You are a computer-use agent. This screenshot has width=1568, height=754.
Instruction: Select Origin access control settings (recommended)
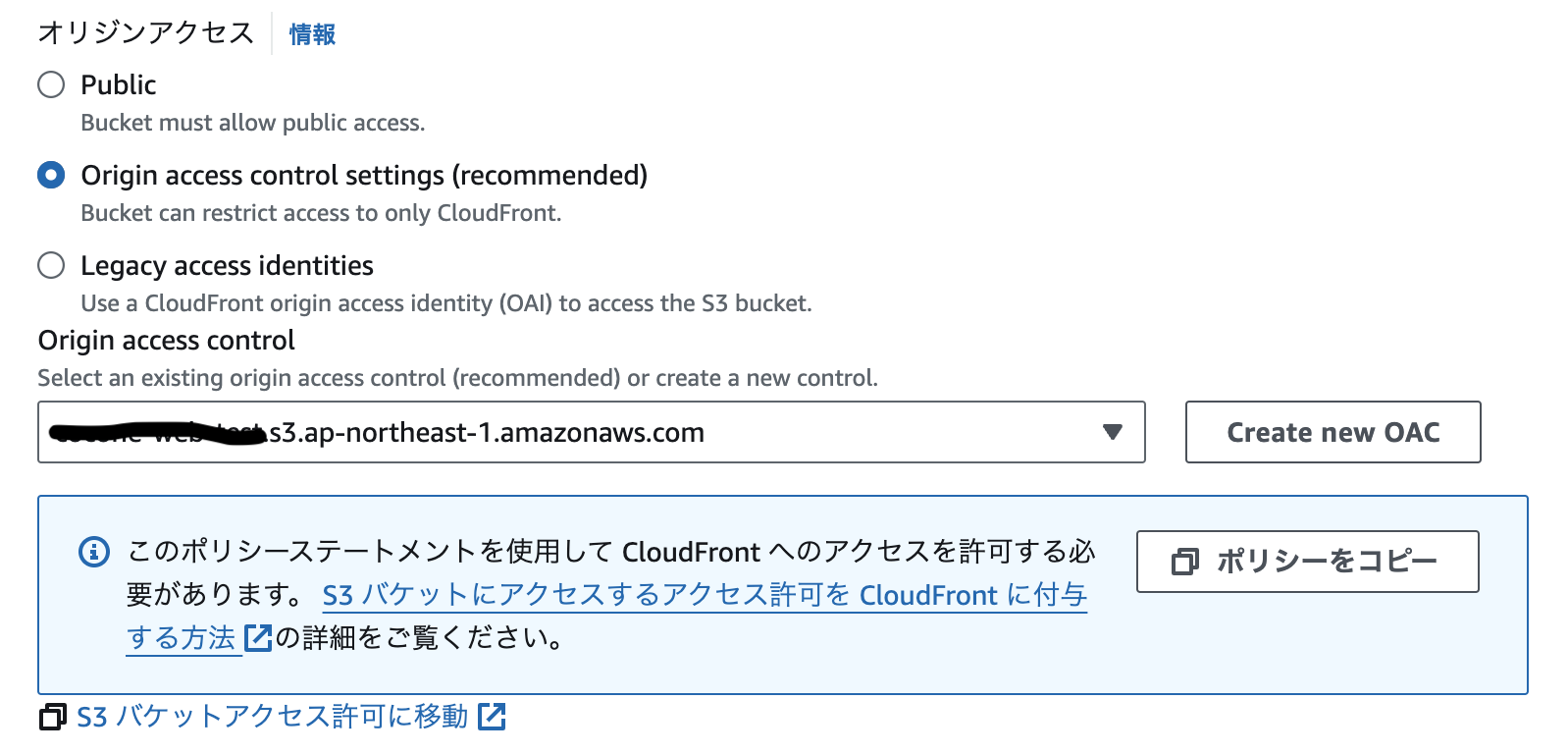click(50, 176)
